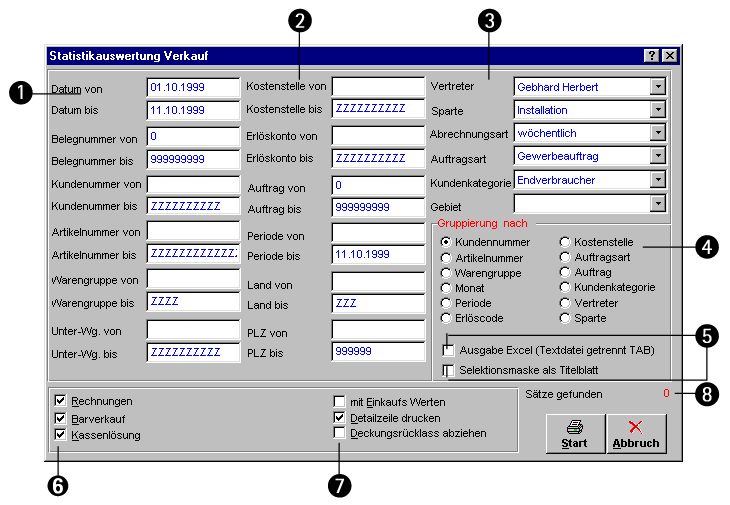Choose Periode grouping radio button
730x505 pixels.
[446, 303]
